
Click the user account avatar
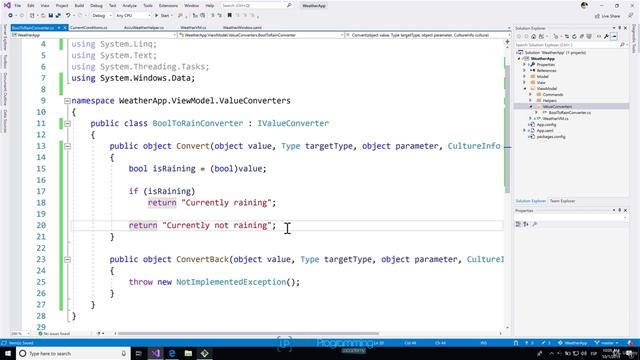coord(584,5)
